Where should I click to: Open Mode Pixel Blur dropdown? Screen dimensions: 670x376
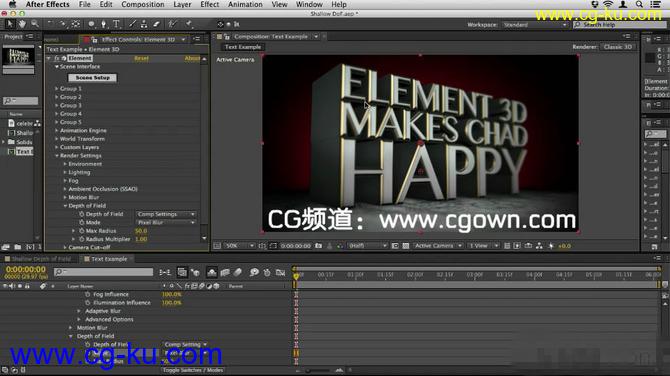click(x=166, y=223)
